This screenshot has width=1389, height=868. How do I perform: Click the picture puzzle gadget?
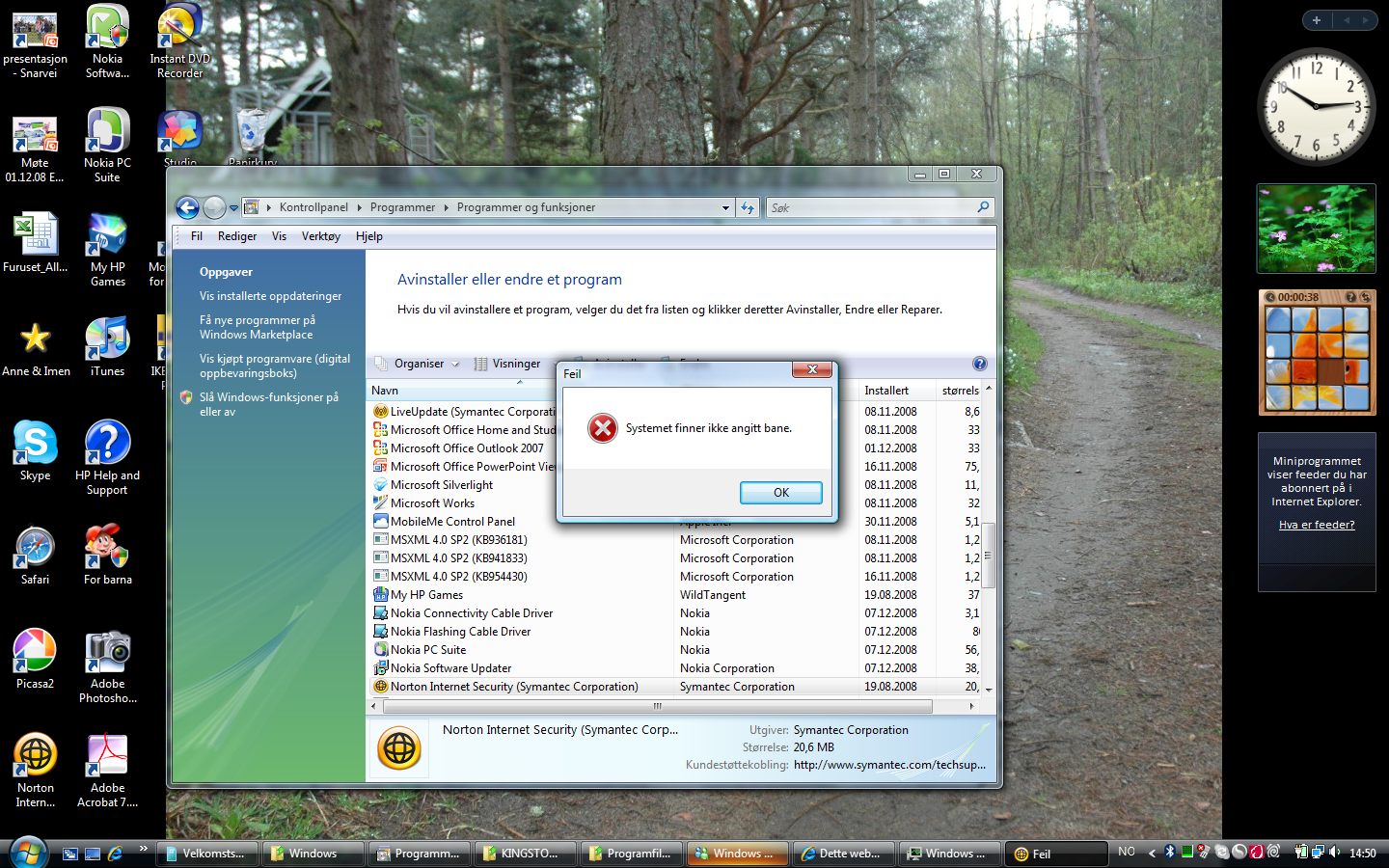(x=1317, y=353)
